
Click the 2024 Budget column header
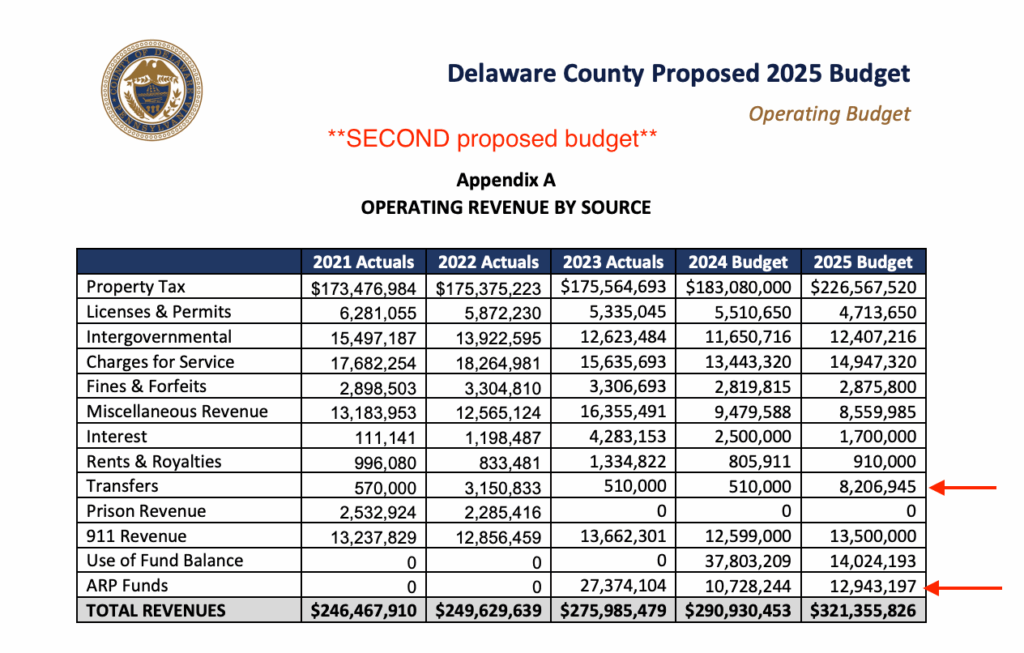pos(737,262)
